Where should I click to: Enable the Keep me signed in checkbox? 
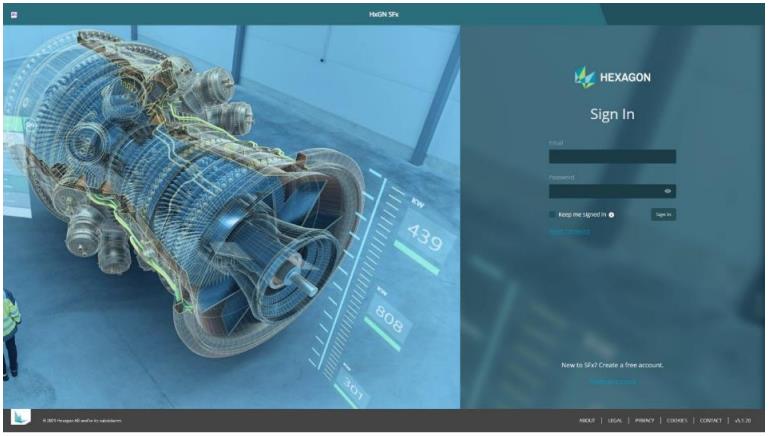[x=552, y=214]
